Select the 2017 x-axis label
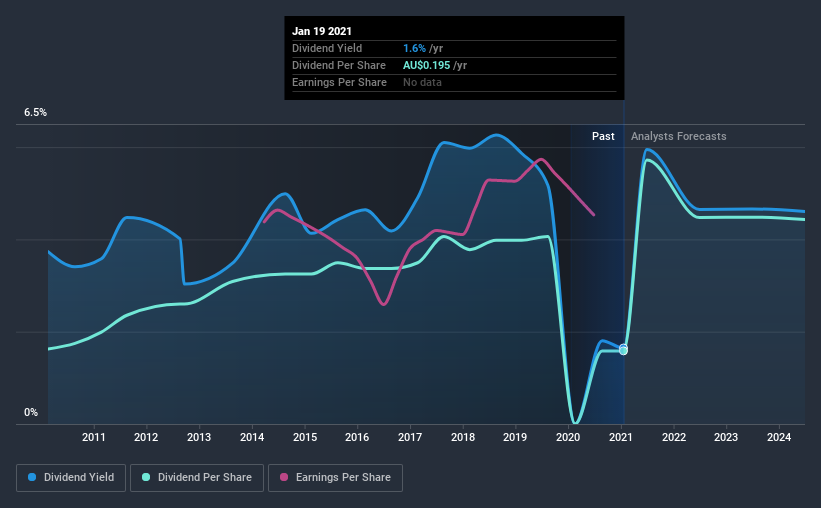 (x=410, y=437)
